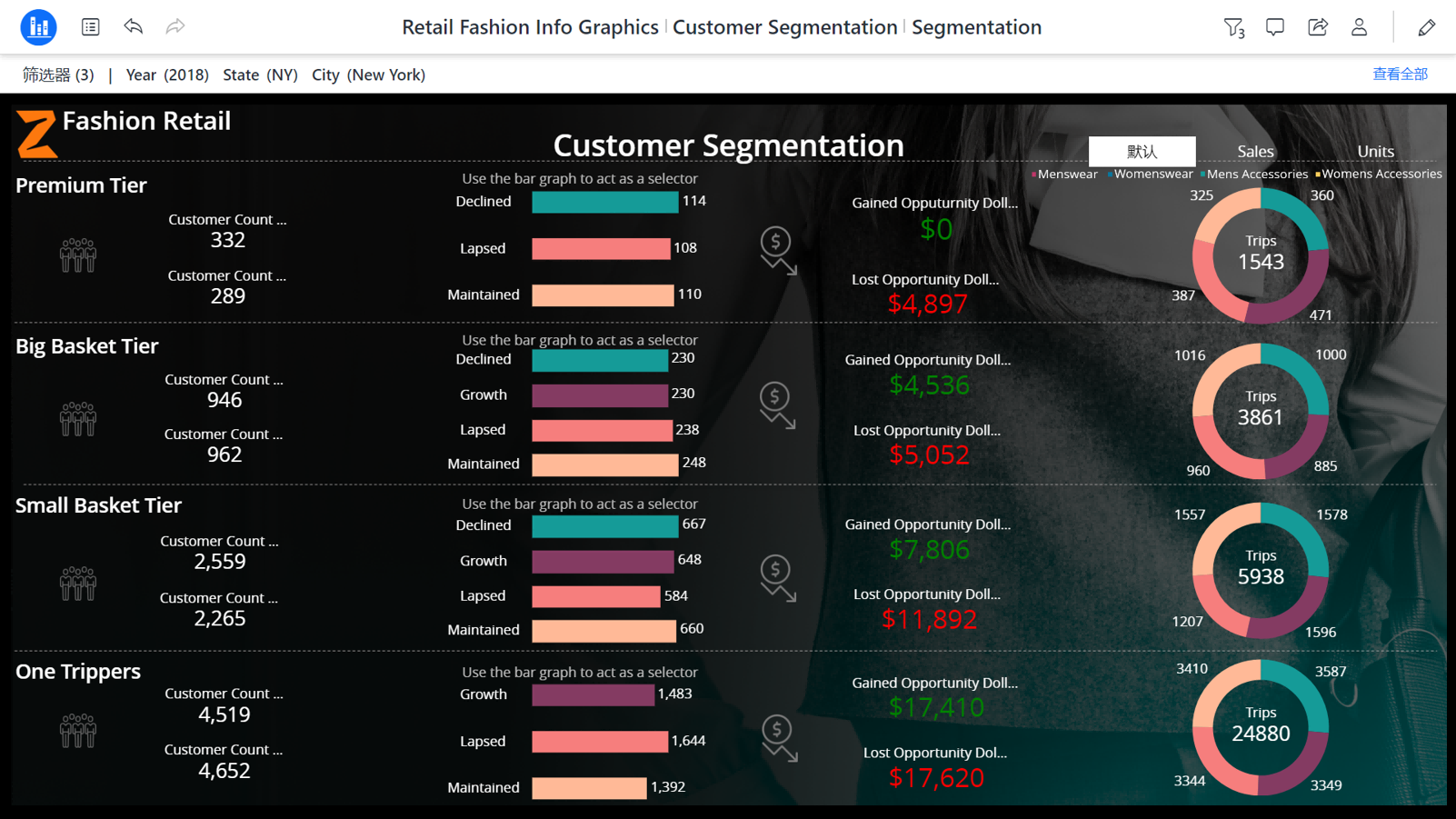Click the Mens Accessories legend swatch
1456x819 pixels.
tap(1203, 175)
